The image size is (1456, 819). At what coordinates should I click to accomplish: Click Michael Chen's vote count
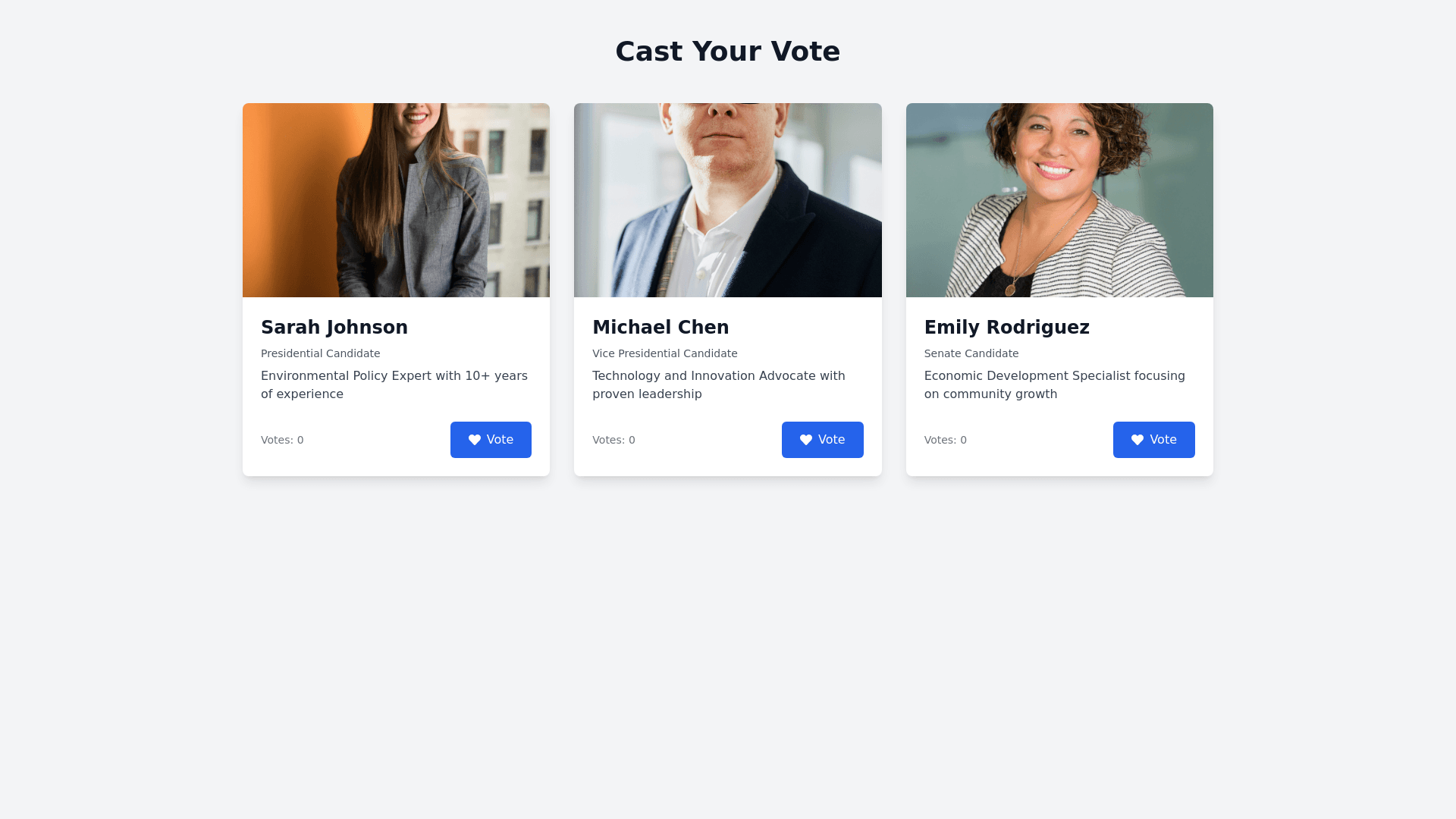pyautogui.click(x=613, y=440)
